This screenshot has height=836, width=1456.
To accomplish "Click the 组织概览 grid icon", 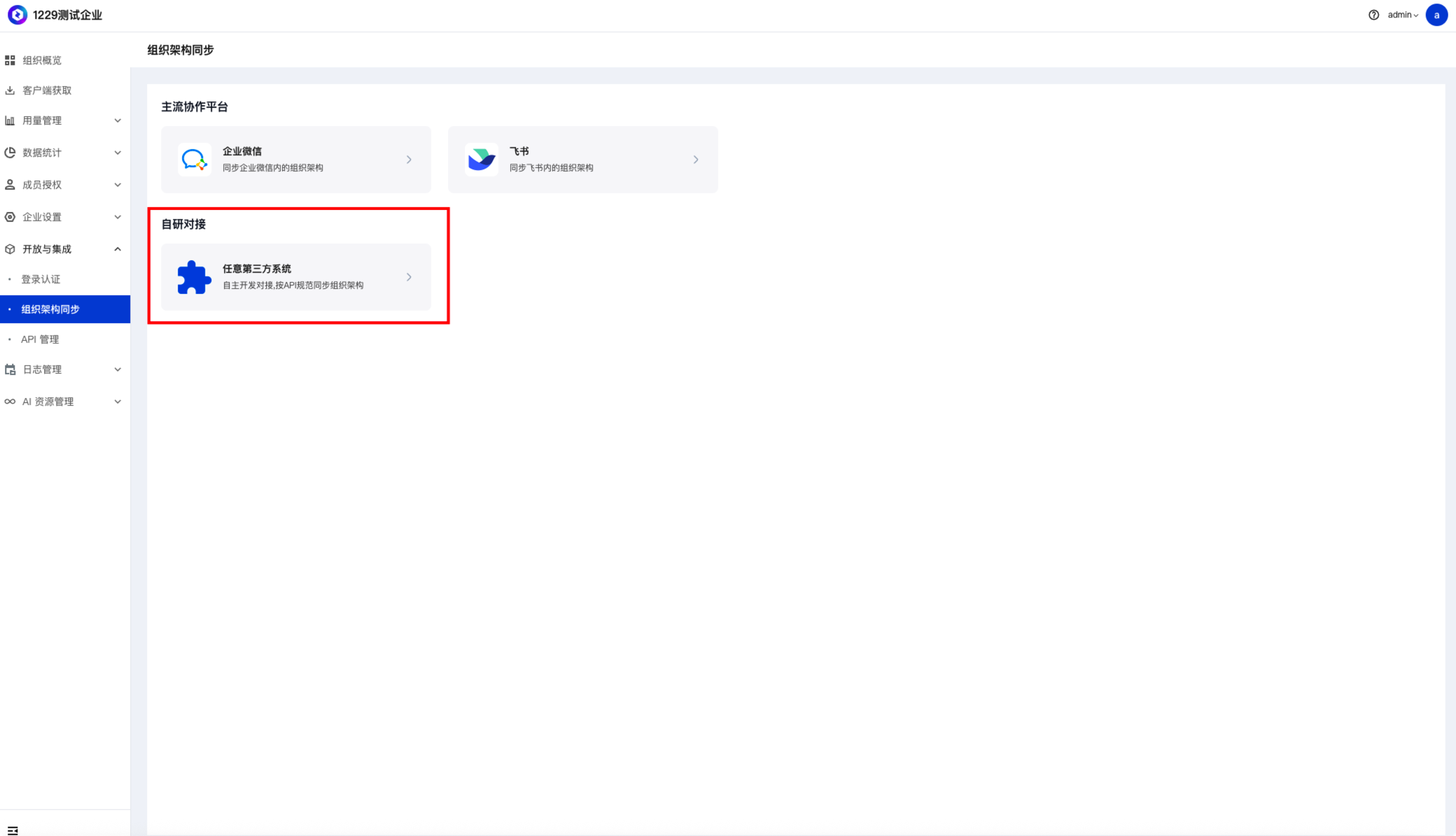I will (x=10, y=60).
